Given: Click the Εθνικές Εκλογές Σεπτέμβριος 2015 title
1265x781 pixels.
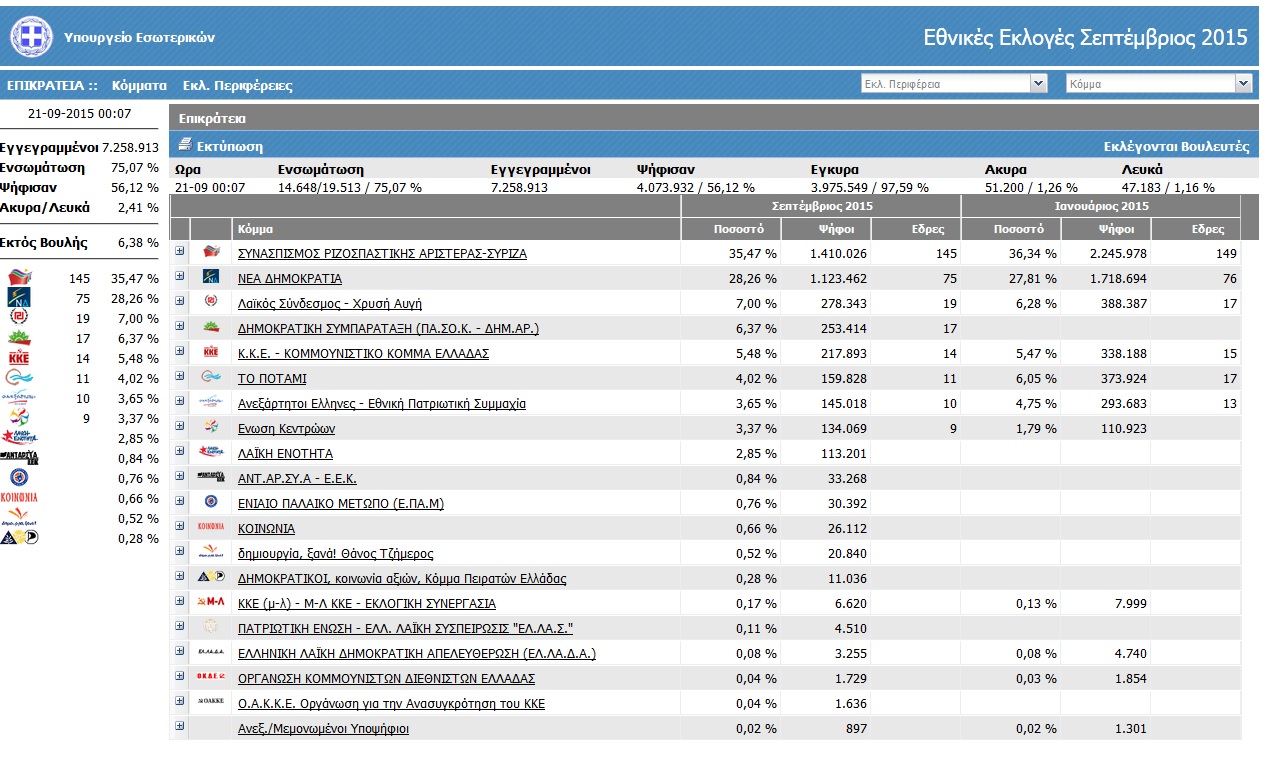Looking at the screenshot, I should pyautogui.click(x=1085, y=38).
